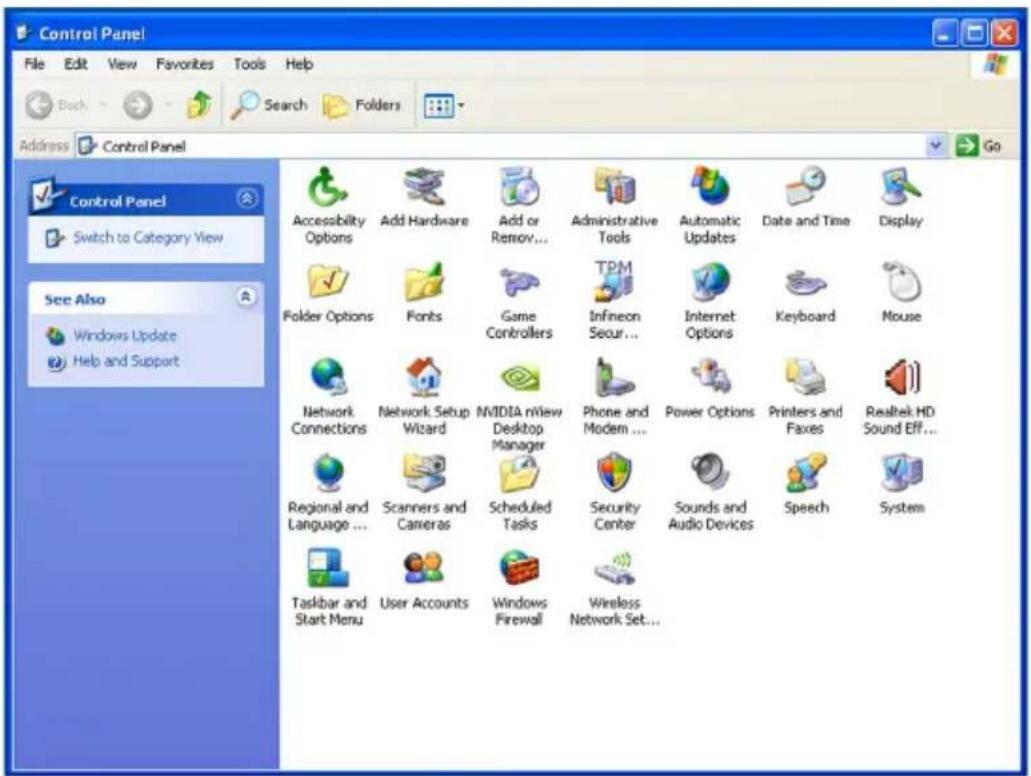This screenshot has width=1031, height=776.
Task: Click the Go button
Action: (x=979, y=145)
